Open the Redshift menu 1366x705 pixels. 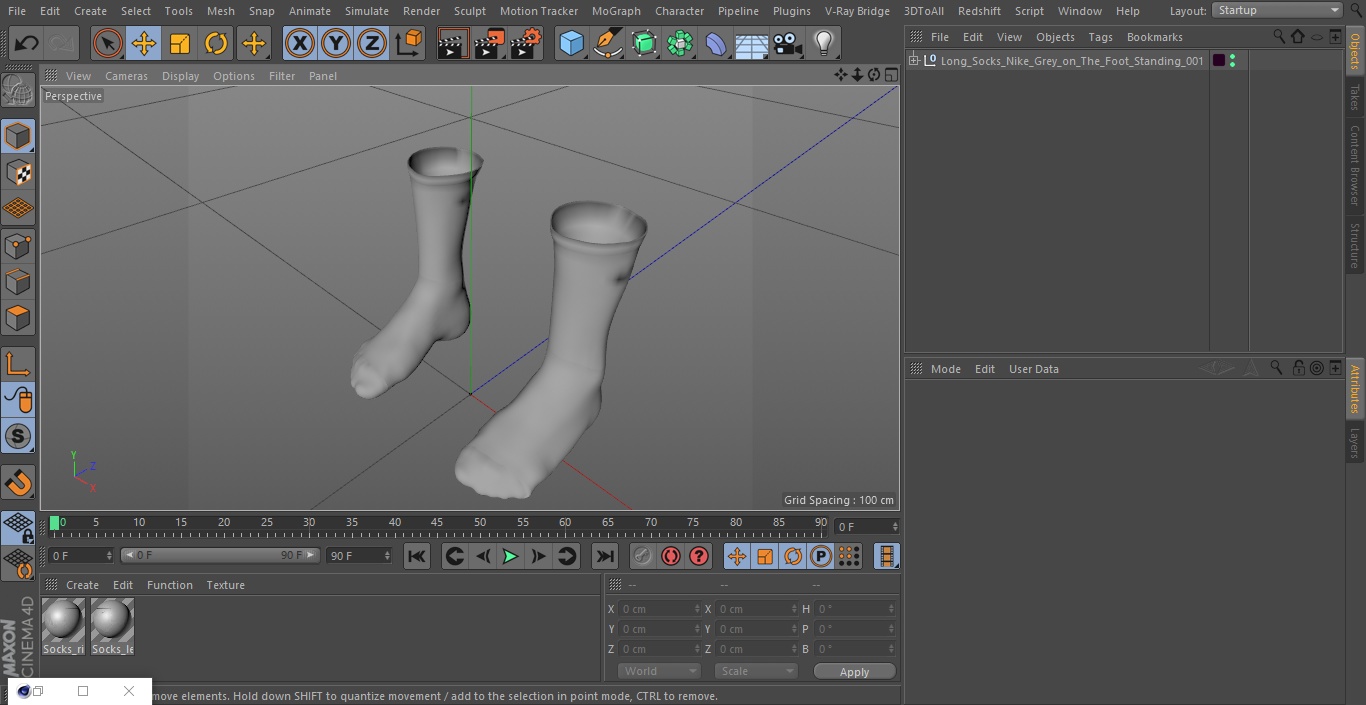click(x=979, y=11)
